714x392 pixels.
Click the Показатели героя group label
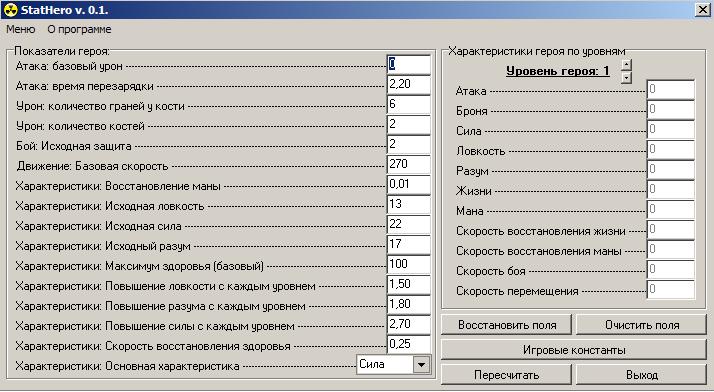[62, 51]
